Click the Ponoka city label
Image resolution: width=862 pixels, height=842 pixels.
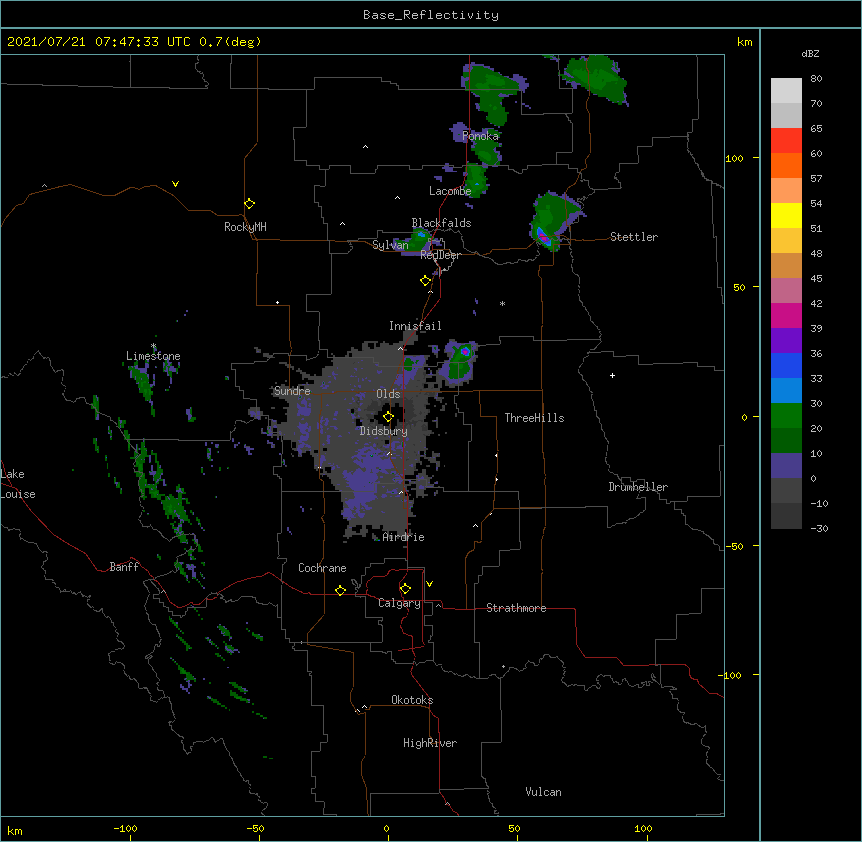[480, 136]
